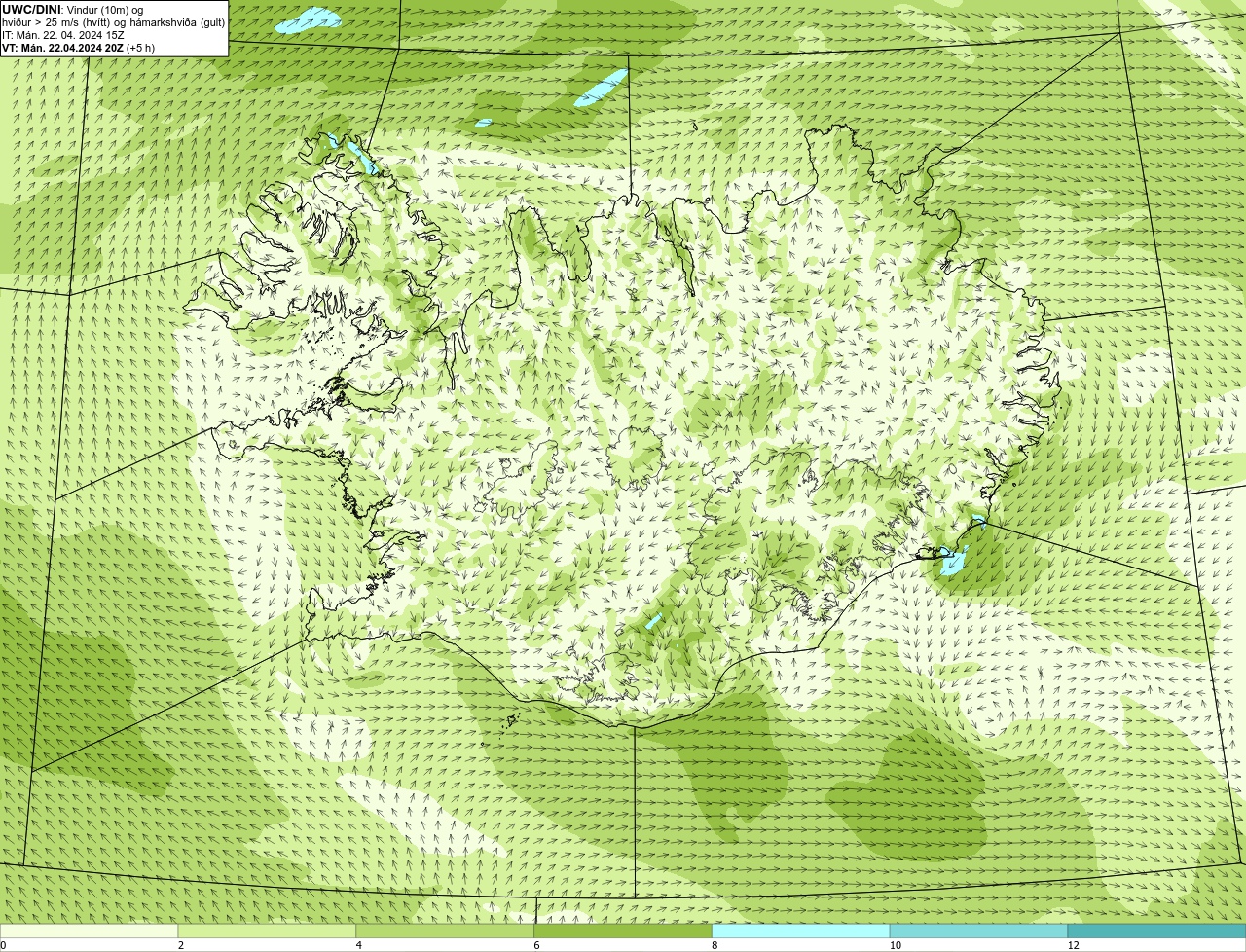
Task: Click the '12' label under the color scale
Action: [x=1073, y=945]
